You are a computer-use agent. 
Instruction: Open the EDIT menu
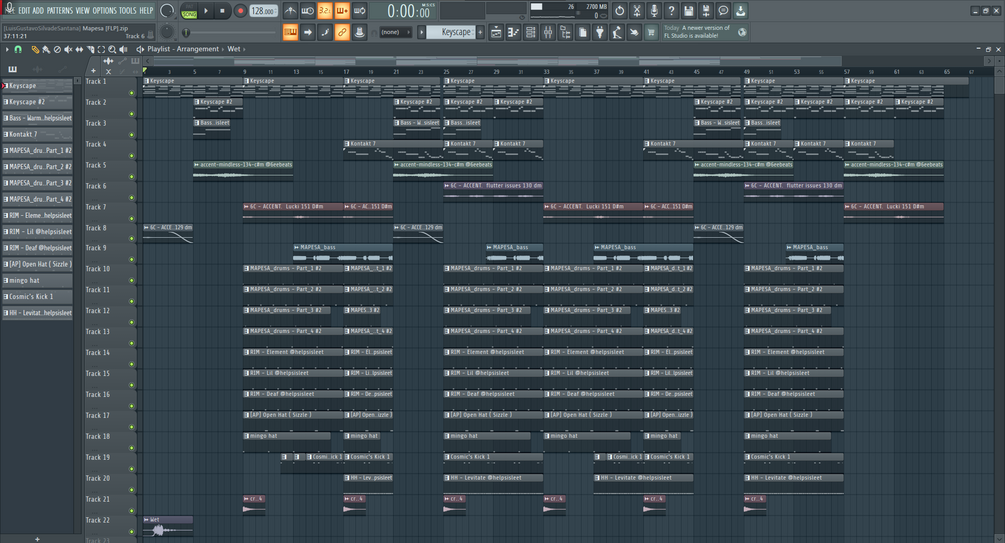tap(24, 10)
